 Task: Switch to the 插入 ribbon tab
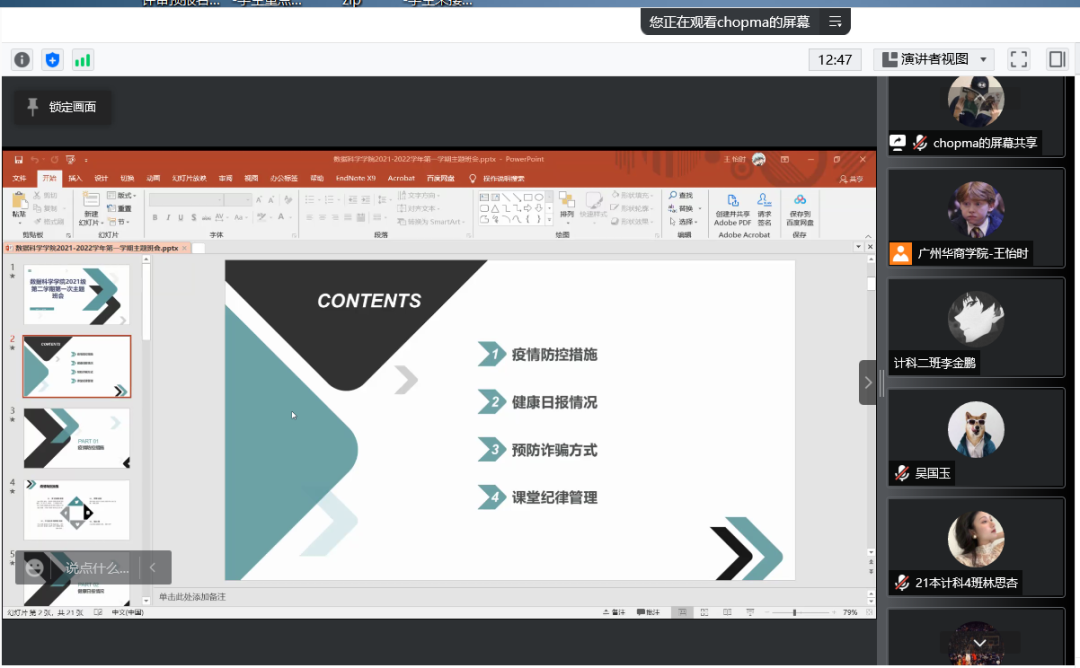coord(75,178)
